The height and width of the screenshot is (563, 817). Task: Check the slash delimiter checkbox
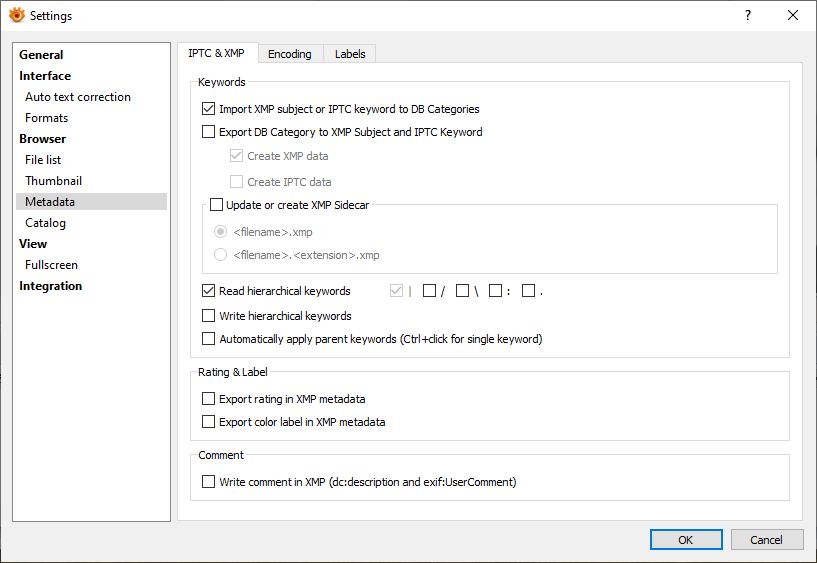click(429, 291)
